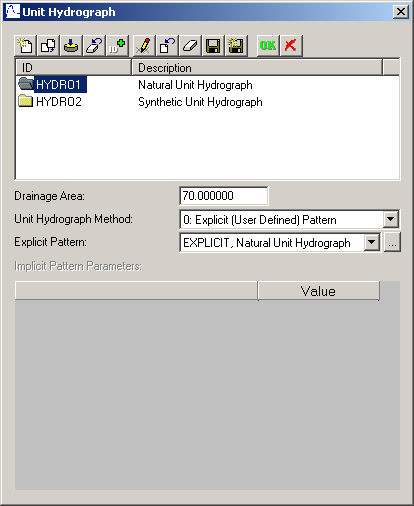Image resolution: width=414 pixels, height=506 pixels.
Task: Click the eraser with undo arrow icon
Action: [x=94, y=45]
